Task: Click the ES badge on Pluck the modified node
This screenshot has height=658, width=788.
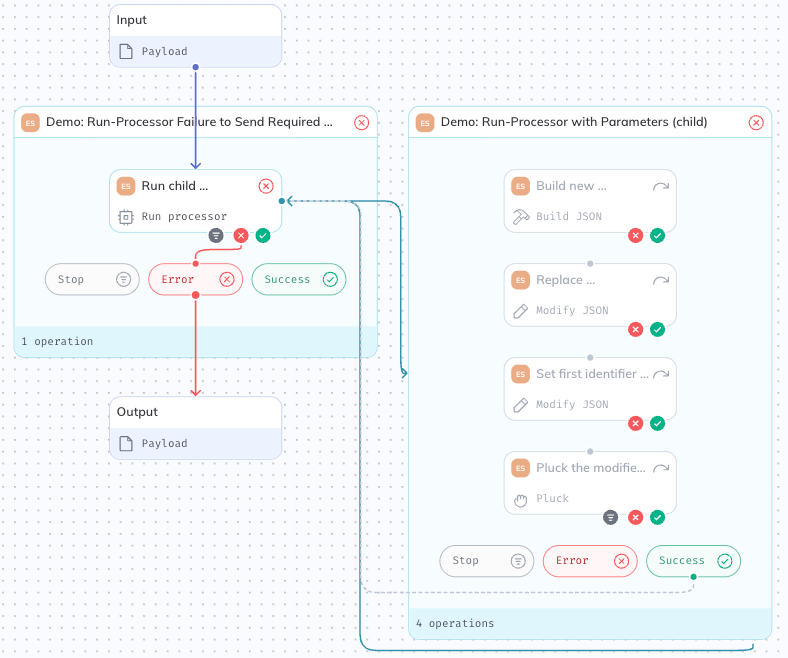Action: pyautogui.click(x=521, y=468)
